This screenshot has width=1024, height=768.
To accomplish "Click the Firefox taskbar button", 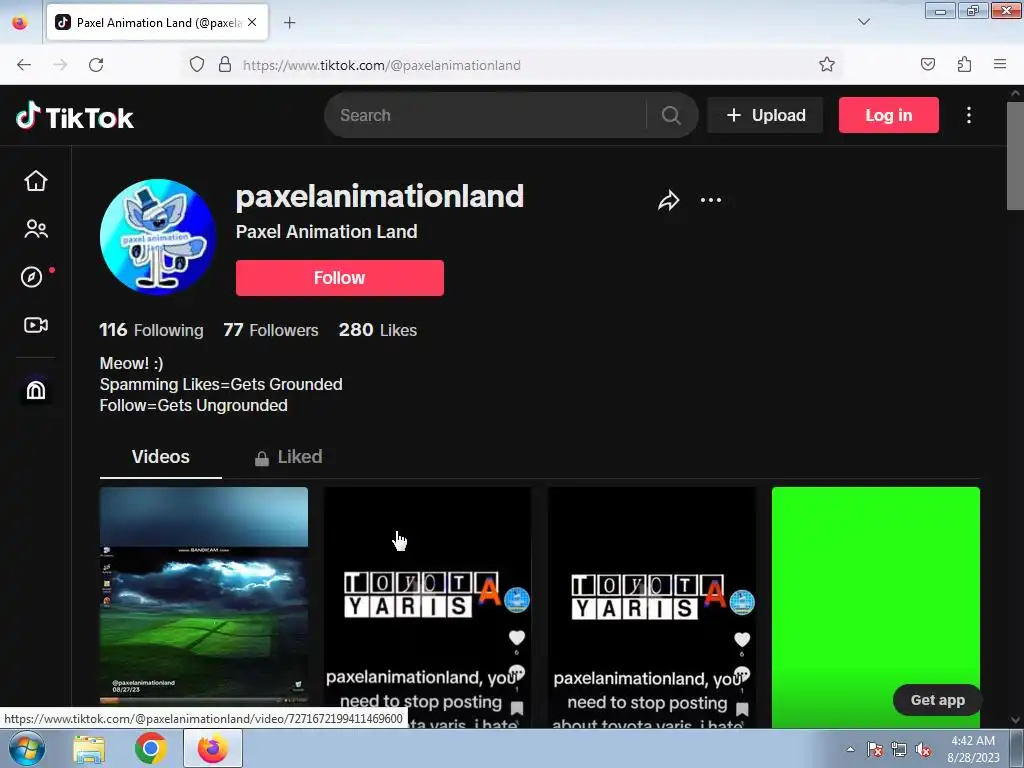I will [x=213, y=748].
